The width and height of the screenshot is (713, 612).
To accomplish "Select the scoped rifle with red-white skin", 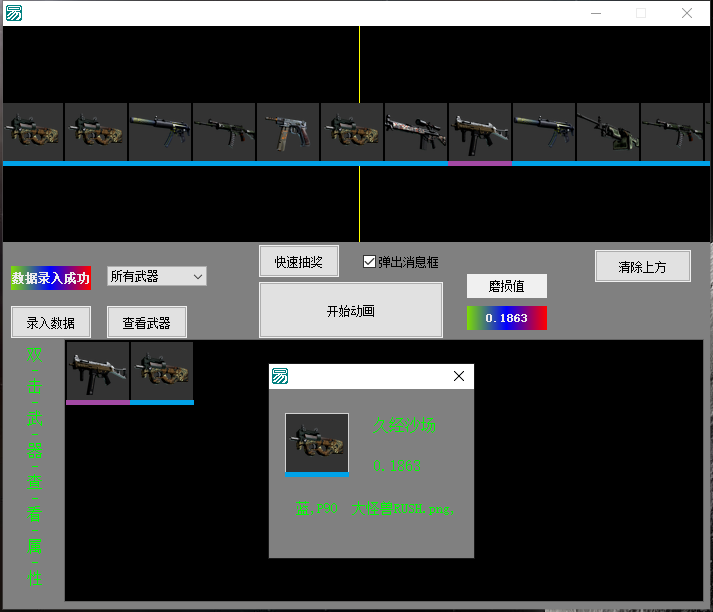I will tap(416, 132).
